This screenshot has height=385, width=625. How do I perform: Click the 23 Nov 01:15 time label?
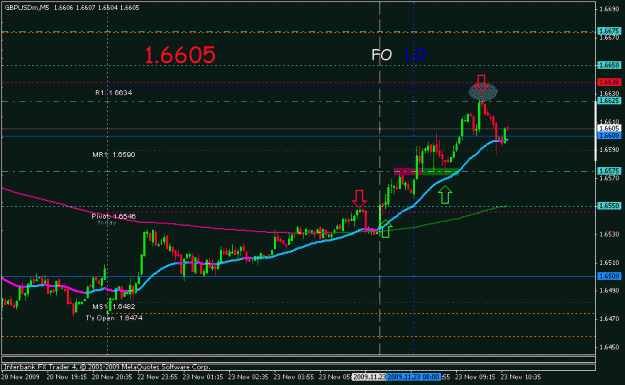pos(203,377)
